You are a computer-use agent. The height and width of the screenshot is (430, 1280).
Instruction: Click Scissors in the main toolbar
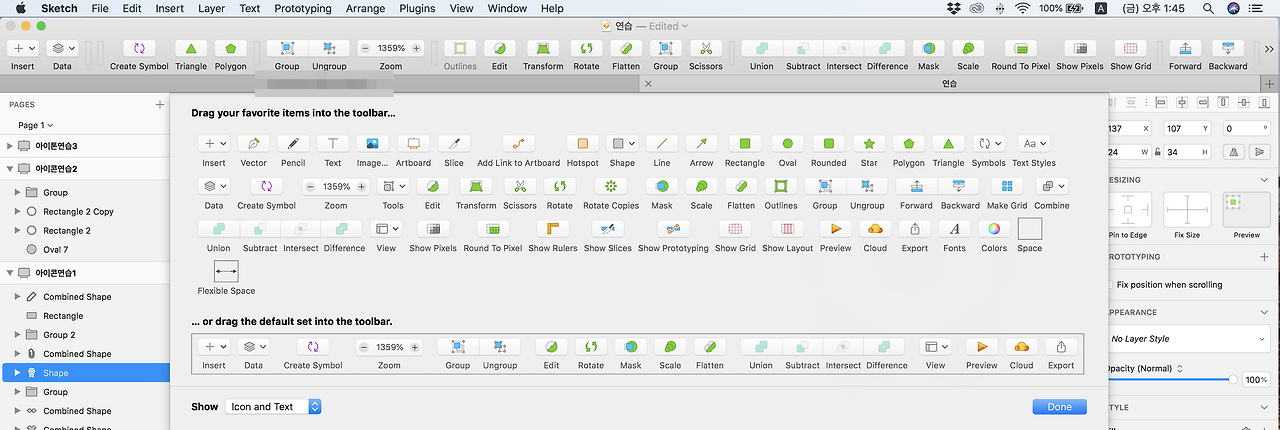(x=706, y=48)
